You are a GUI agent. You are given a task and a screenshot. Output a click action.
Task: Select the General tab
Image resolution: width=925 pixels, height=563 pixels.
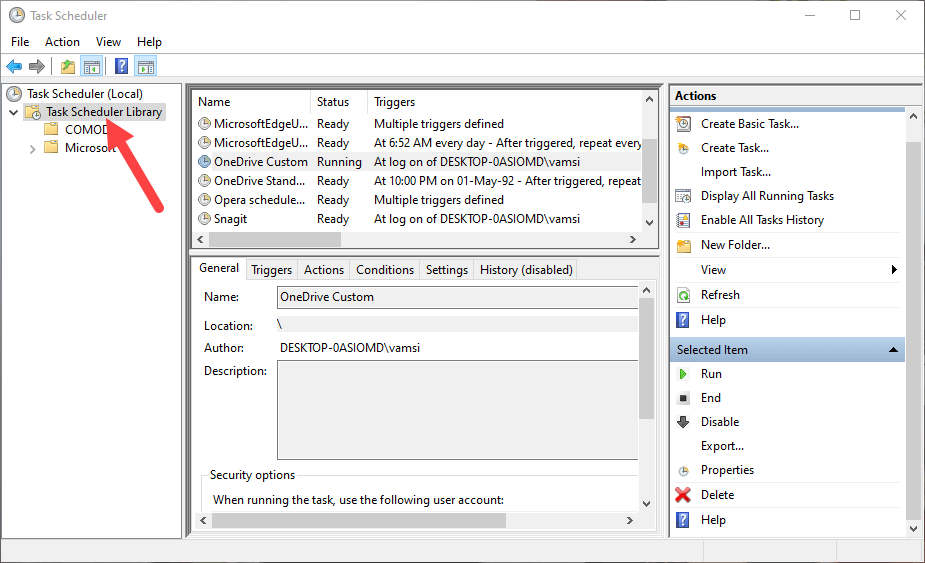point(219,268)
